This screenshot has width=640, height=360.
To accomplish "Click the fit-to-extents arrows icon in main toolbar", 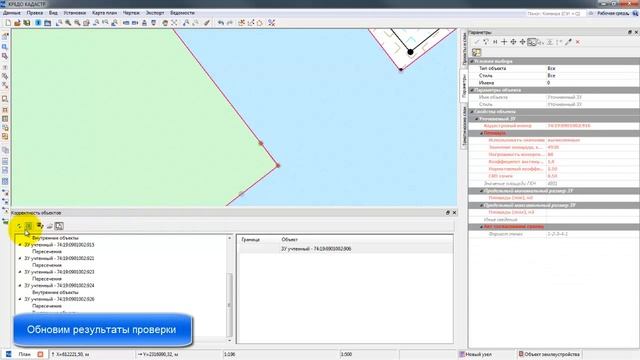I will (x=174, y=23).
